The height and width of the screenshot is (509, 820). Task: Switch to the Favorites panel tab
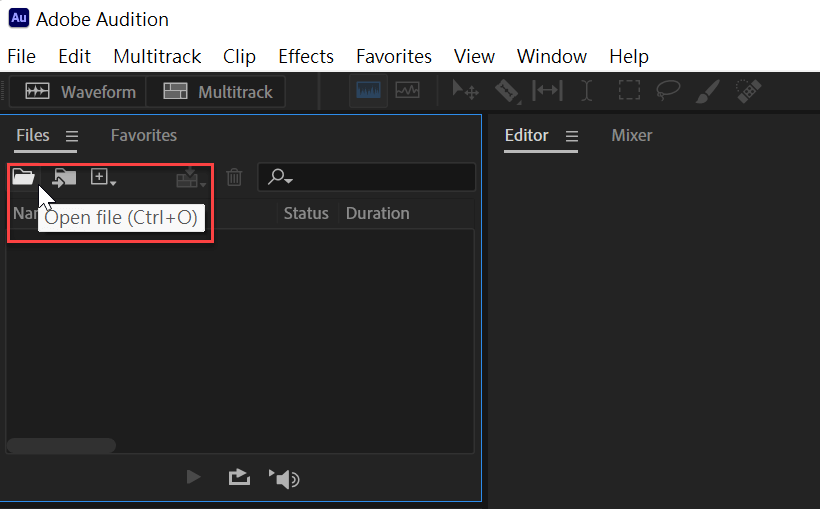(x=144, y=135)
